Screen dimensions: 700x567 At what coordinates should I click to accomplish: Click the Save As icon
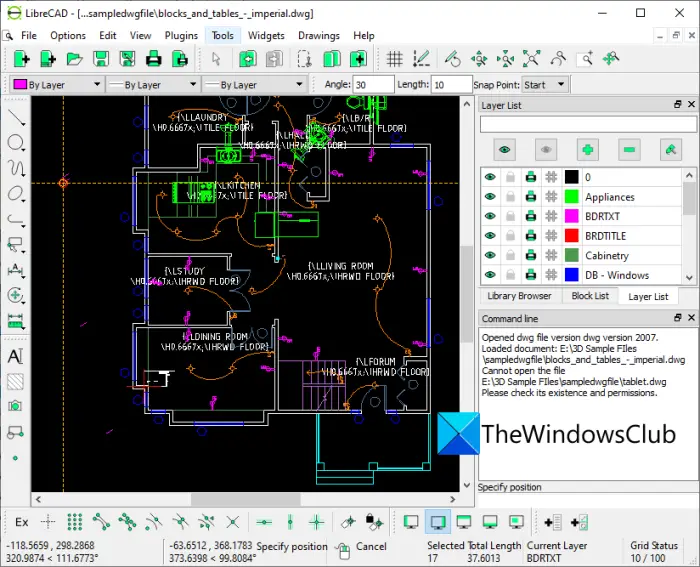coord(127,58)
